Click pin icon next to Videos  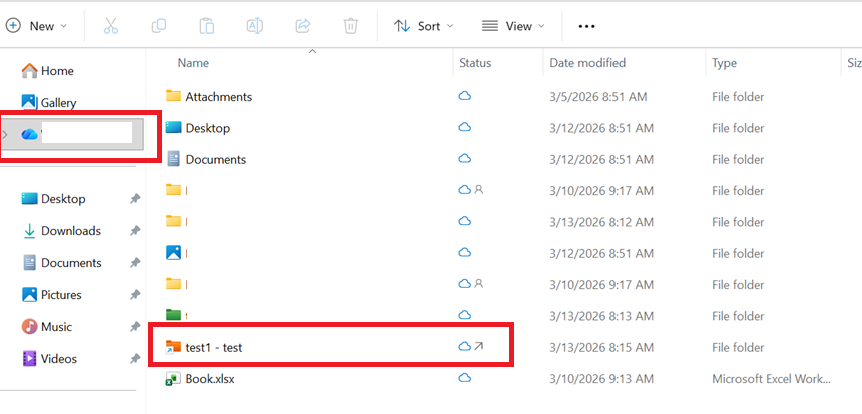click(135, 358)
